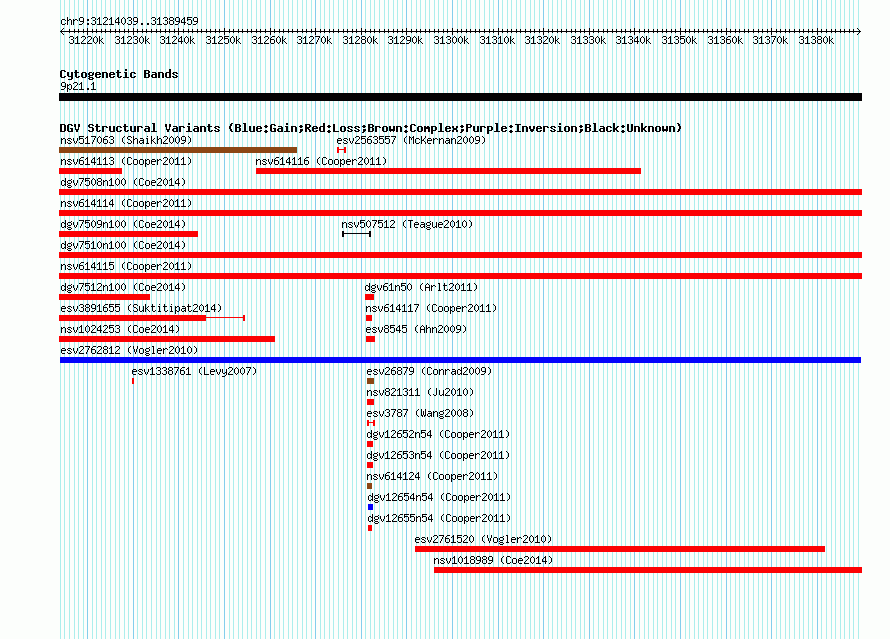The image size is (890, 639).
Task: Select the red nsv1024253 loss bar
Action: pyautogui.click(x=167, y=339)
